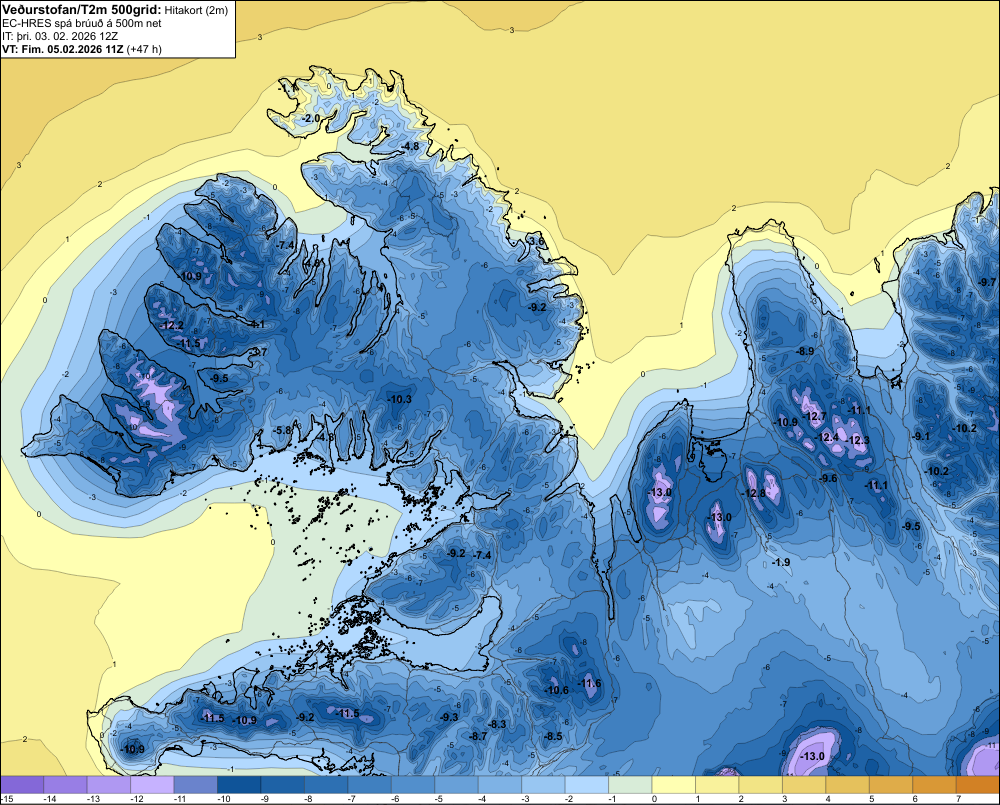This screenshot has height=805, width=1000.
Task: Click the '-12.4' temperature label
Action: coord(827,437)
